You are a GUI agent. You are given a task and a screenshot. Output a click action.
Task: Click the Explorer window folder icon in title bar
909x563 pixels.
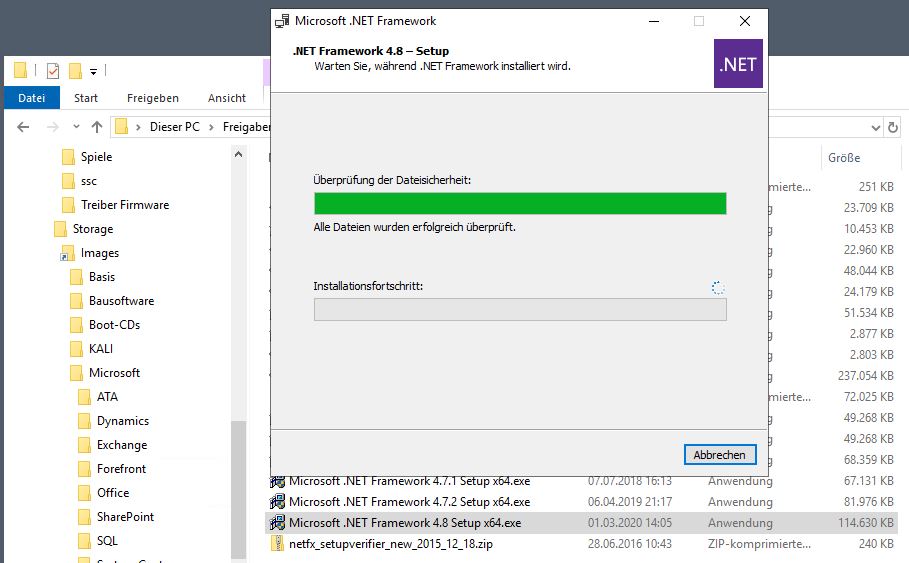[20, 70]
